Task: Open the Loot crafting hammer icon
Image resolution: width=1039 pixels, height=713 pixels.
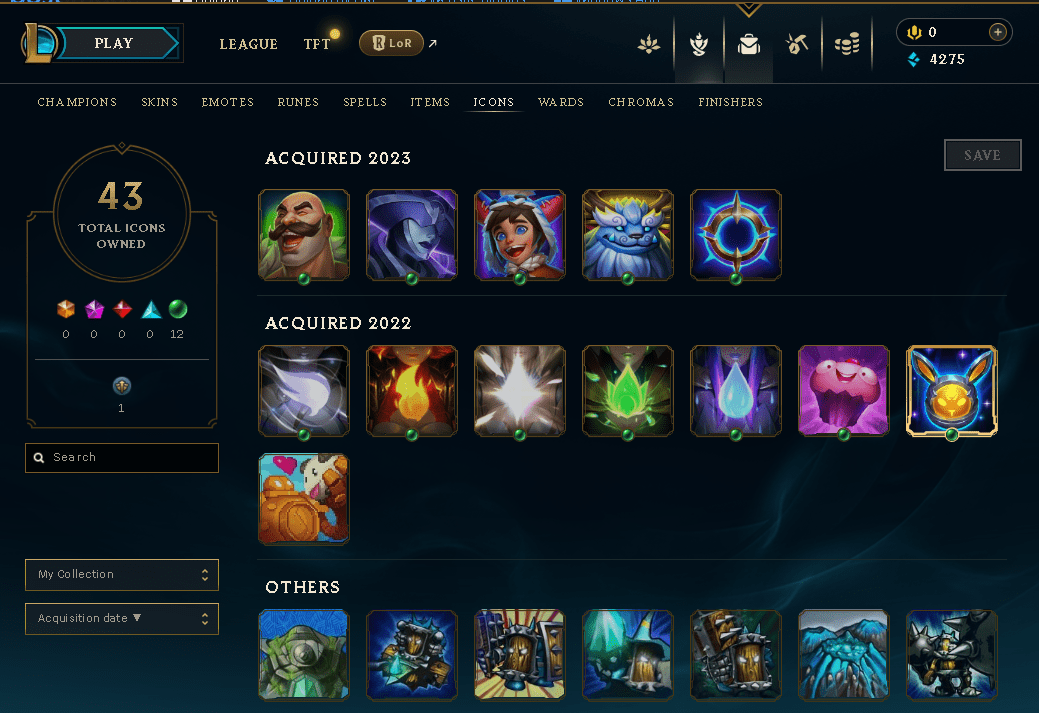Action: (796, 44)
